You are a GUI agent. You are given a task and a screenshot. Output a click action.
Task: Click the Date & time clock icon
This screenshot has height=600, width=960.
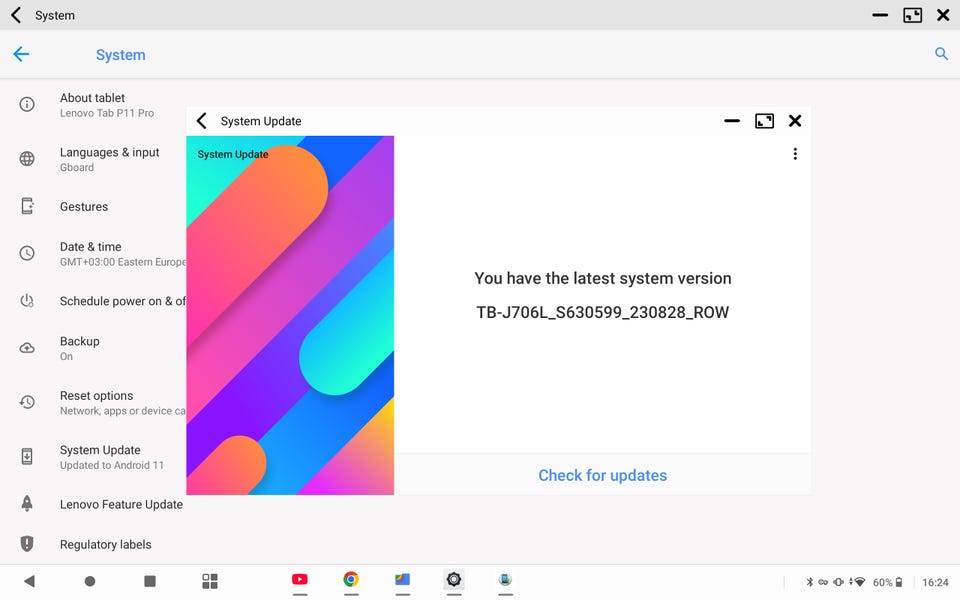(x=27, y=253)
